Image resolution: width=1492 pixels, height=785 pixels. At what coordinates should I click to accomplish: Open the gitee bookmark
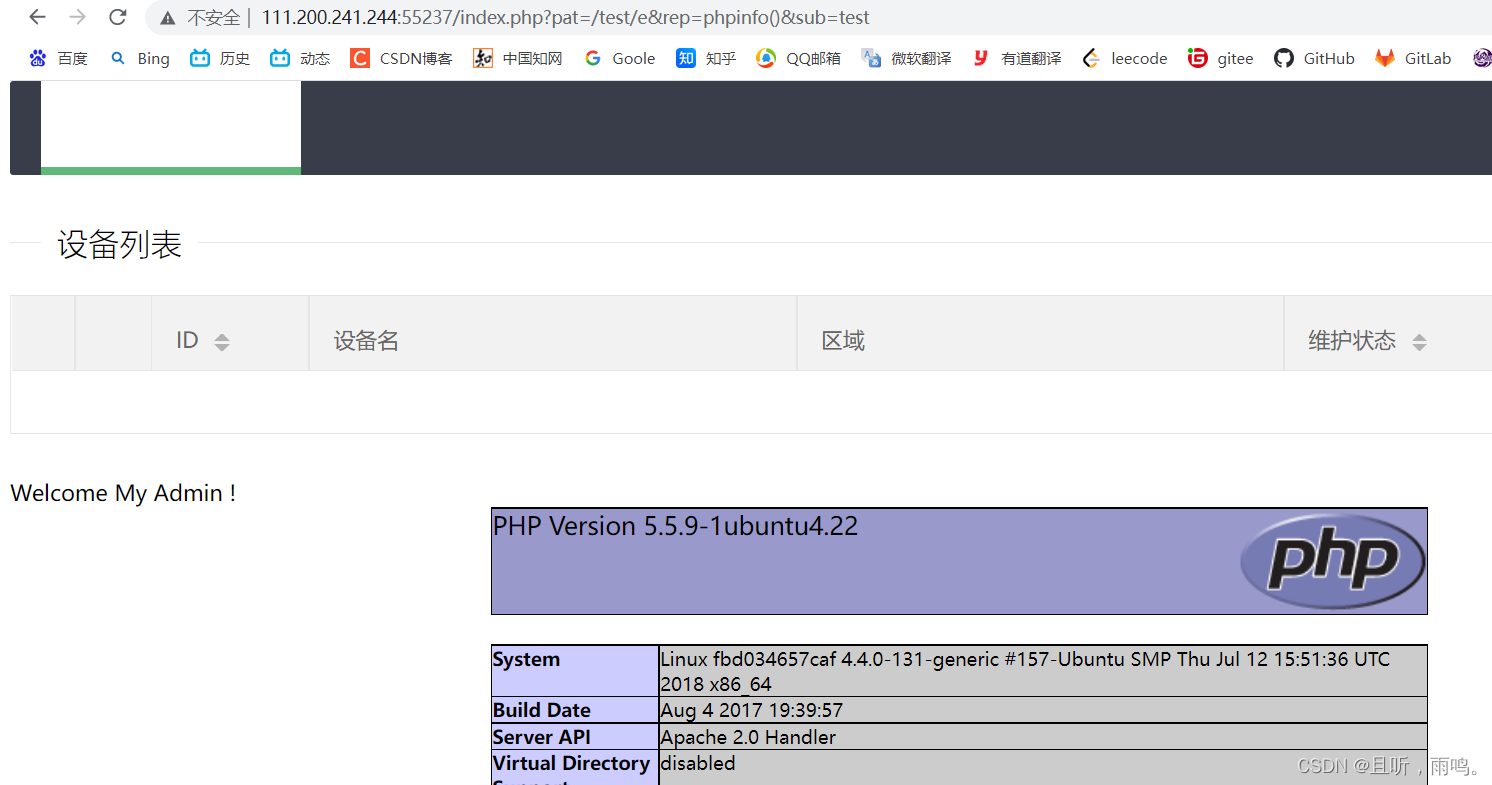coord(1221,58)
